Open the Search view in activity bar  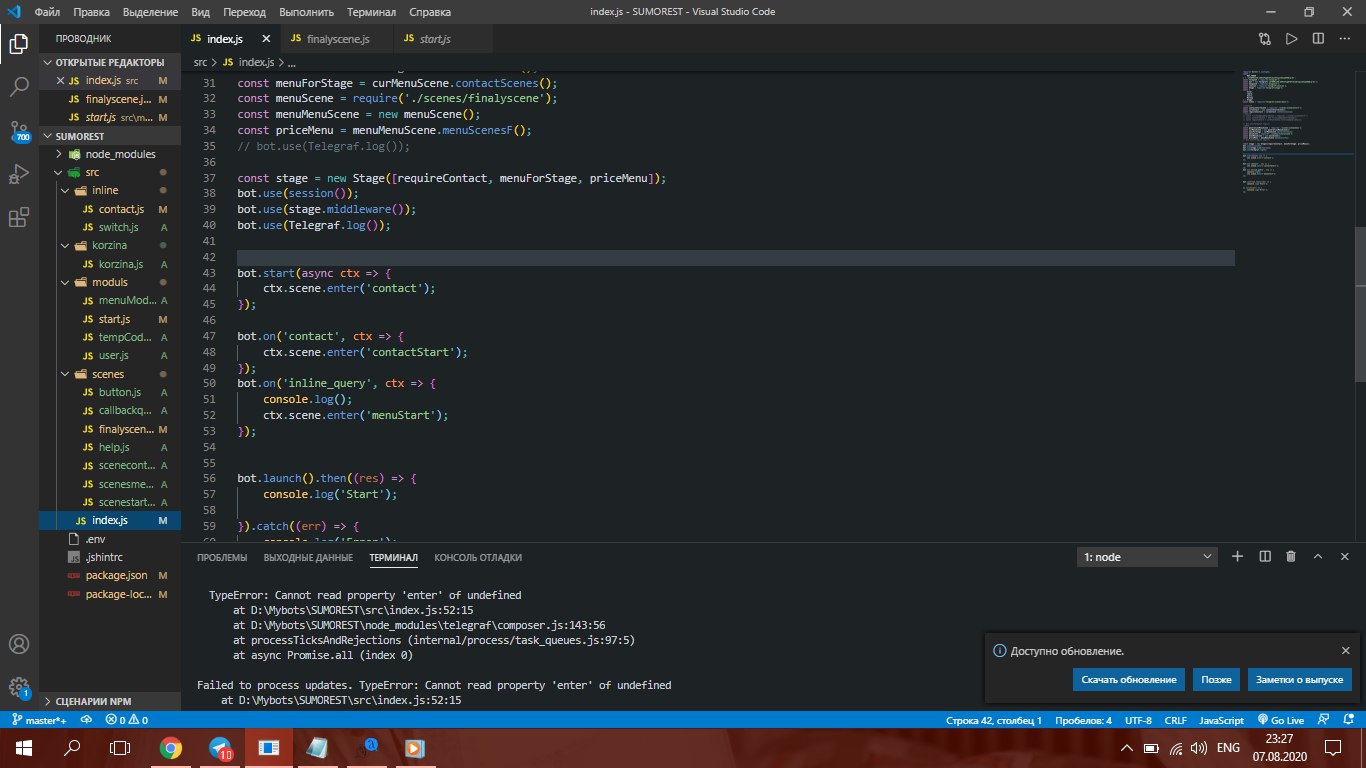point(19,87)
